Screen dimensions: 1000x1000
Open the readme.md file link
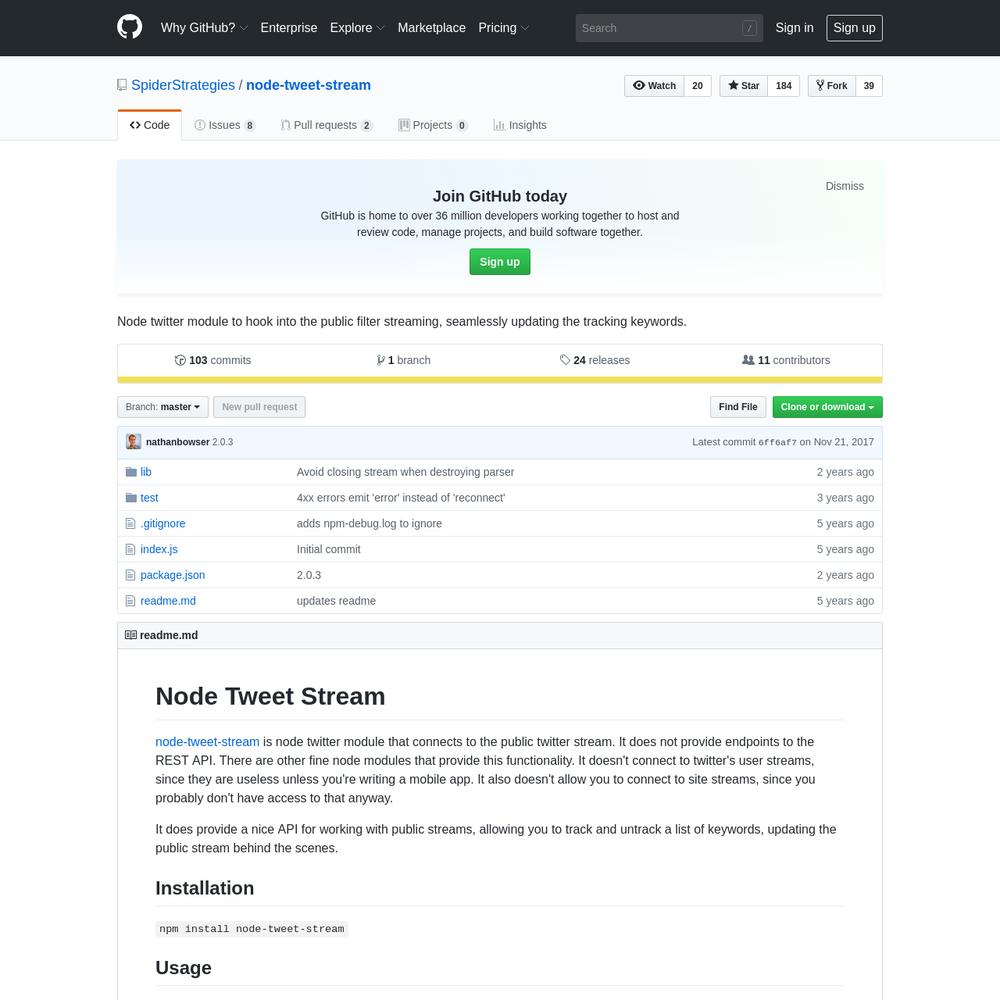pos(168,601)
